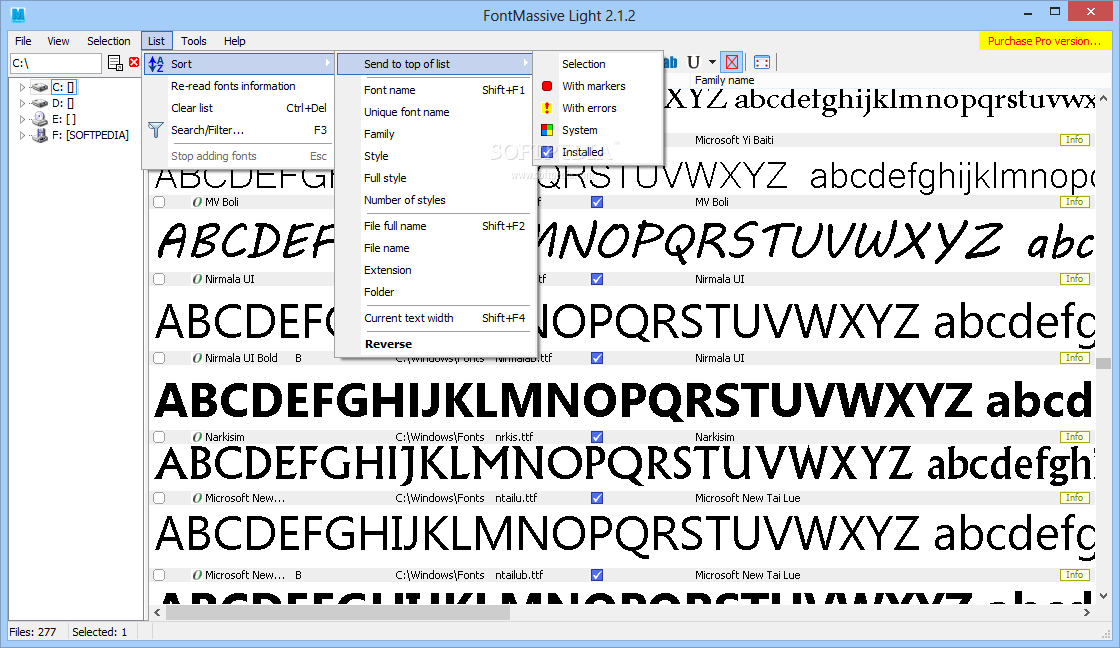Choose Reverse sort order
Image resolution: width=1120 pixels, height=648 pixels.
tap(435, 344)
